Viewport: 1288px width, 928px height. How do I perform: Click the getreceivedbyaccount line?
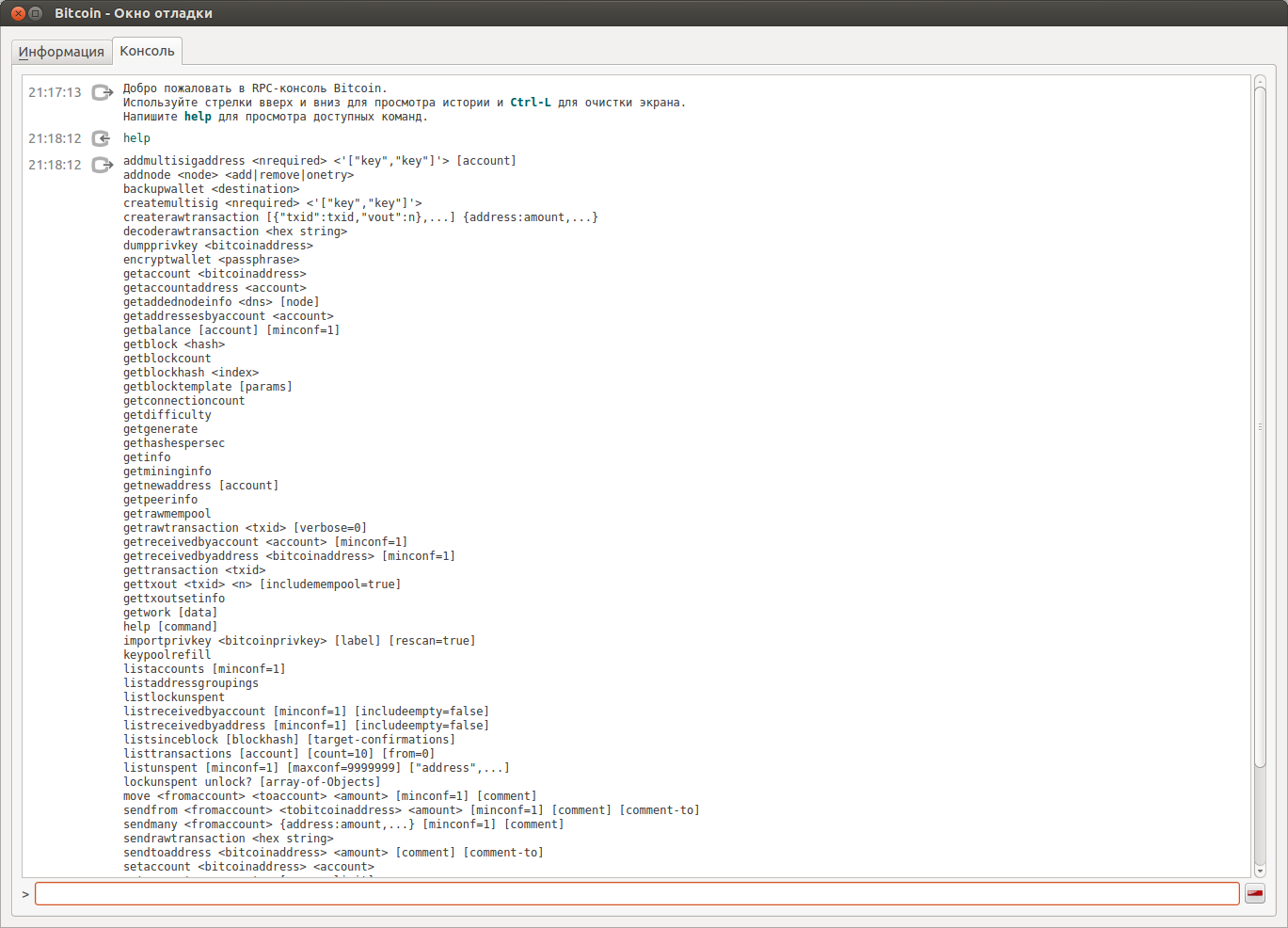[265, 542]
